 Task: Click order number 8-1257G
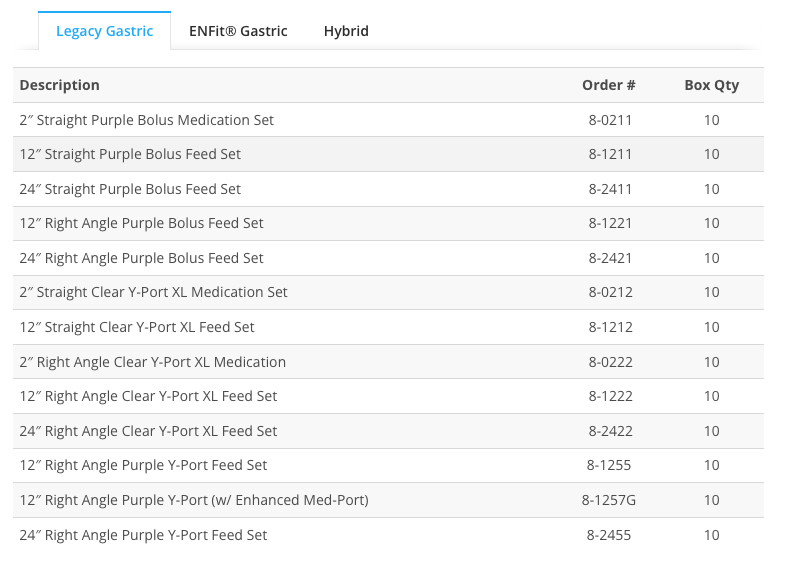click(x=610, y=500)
